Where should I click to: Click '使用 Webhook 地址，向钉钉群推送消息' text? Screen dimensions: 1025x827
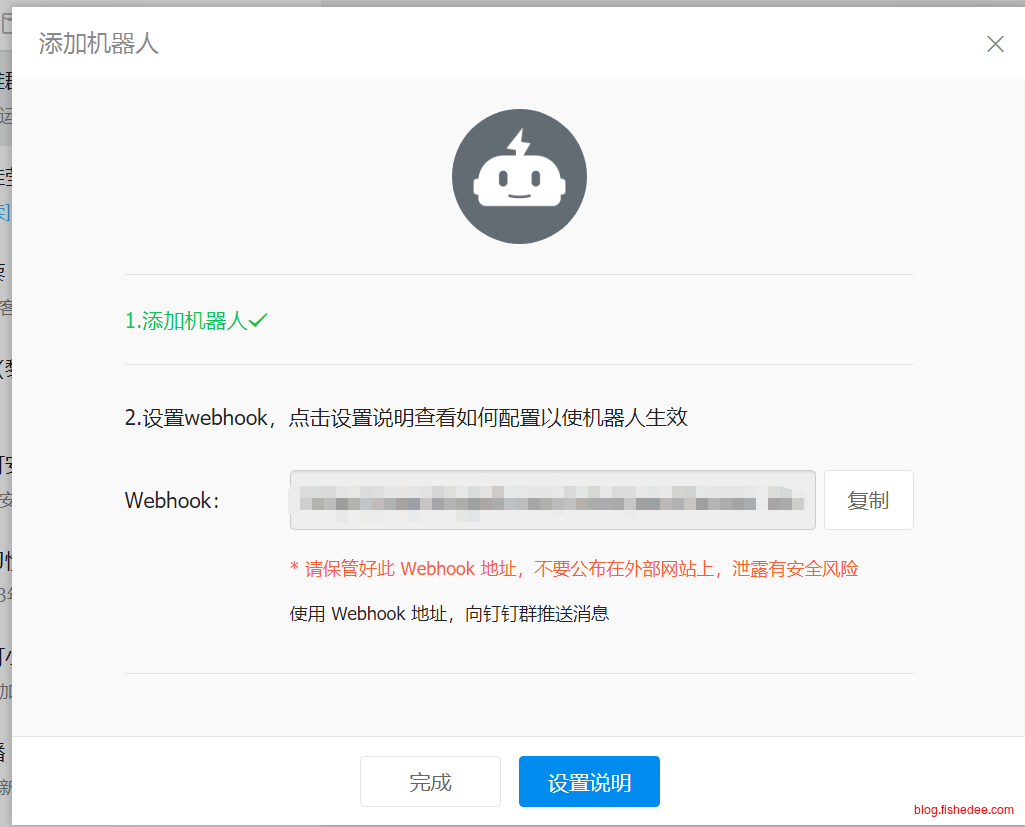pos(449,614)
